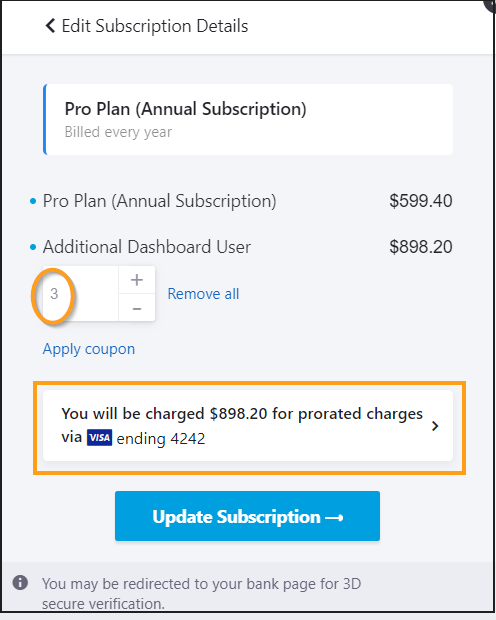Open the Apply coupon link
The height and width of the screenshot is (620, 496).
[x=89, y=349]
